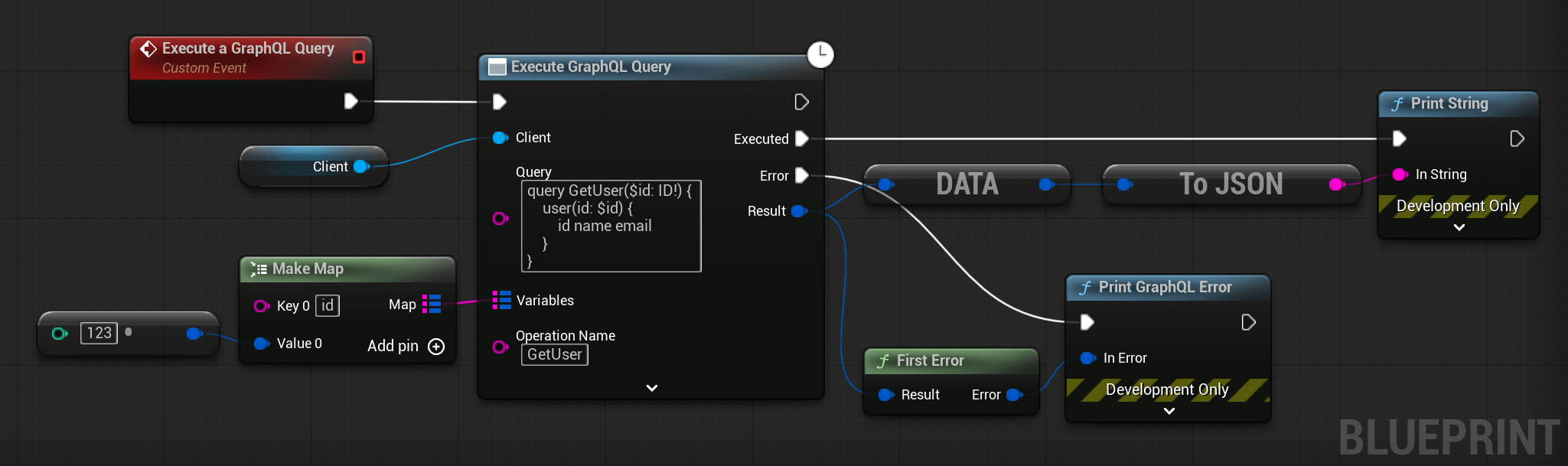This screenshot has width=1568, height=466.
Task: Select the First Error node title
Action: click(x=930, y=360)
